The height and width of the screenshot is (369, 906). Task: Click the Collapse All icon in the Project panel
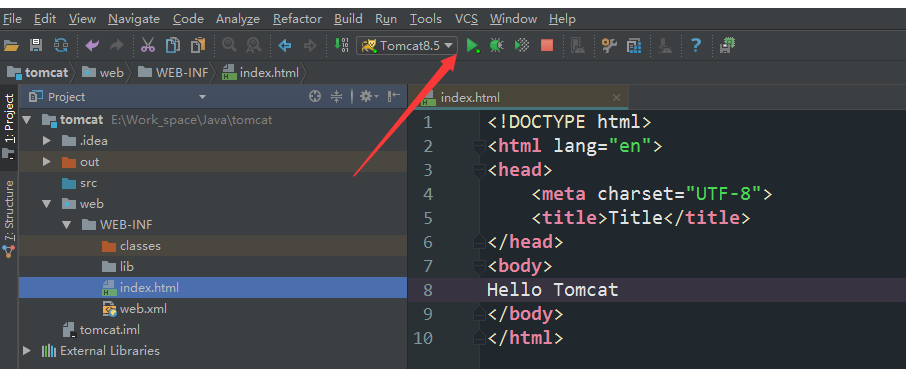(x=336, y=96)
